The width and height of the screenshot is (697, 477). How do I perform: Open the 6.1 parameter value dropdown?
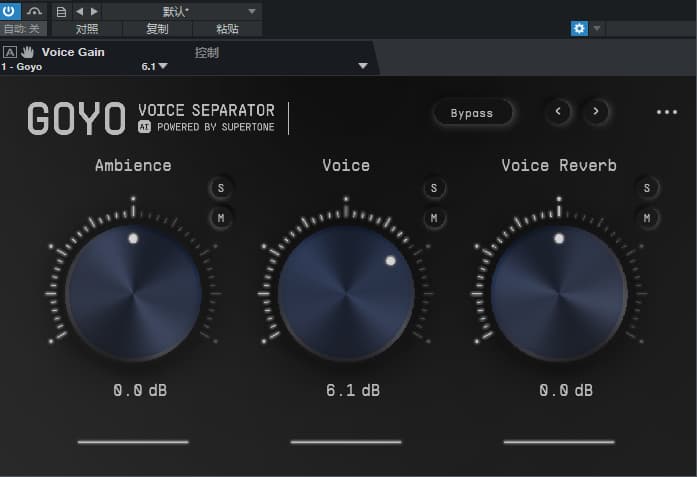(x=154, y=66)
